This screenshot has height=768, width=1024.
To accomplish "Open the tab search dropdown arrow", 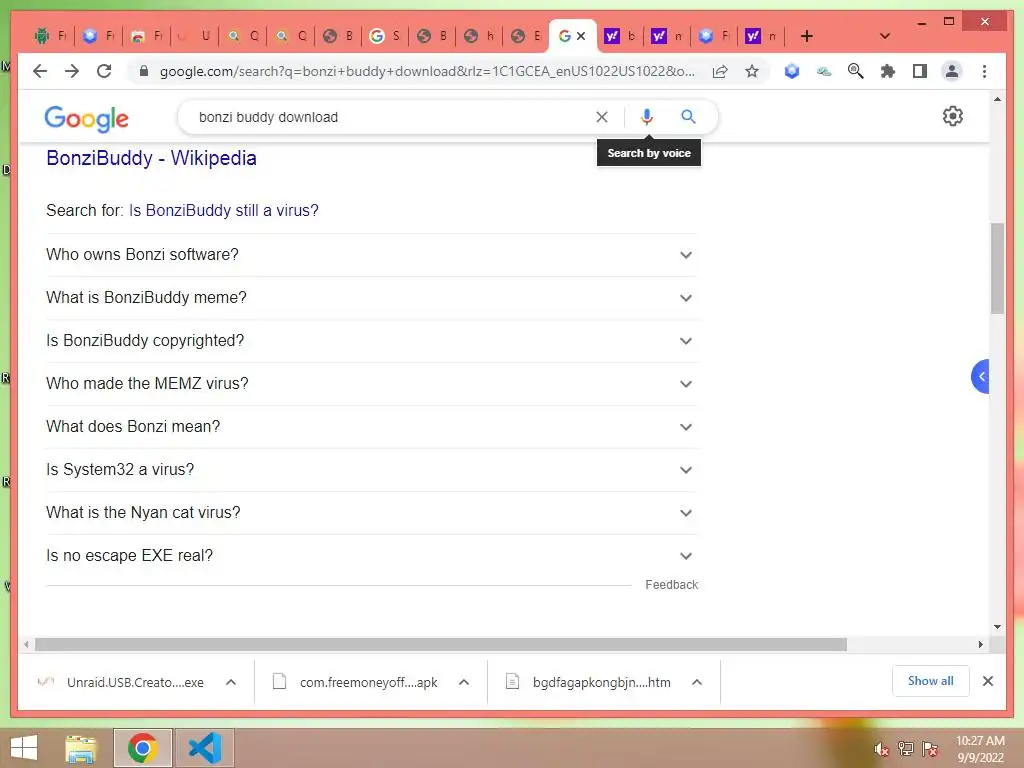I will coord(884,36).
